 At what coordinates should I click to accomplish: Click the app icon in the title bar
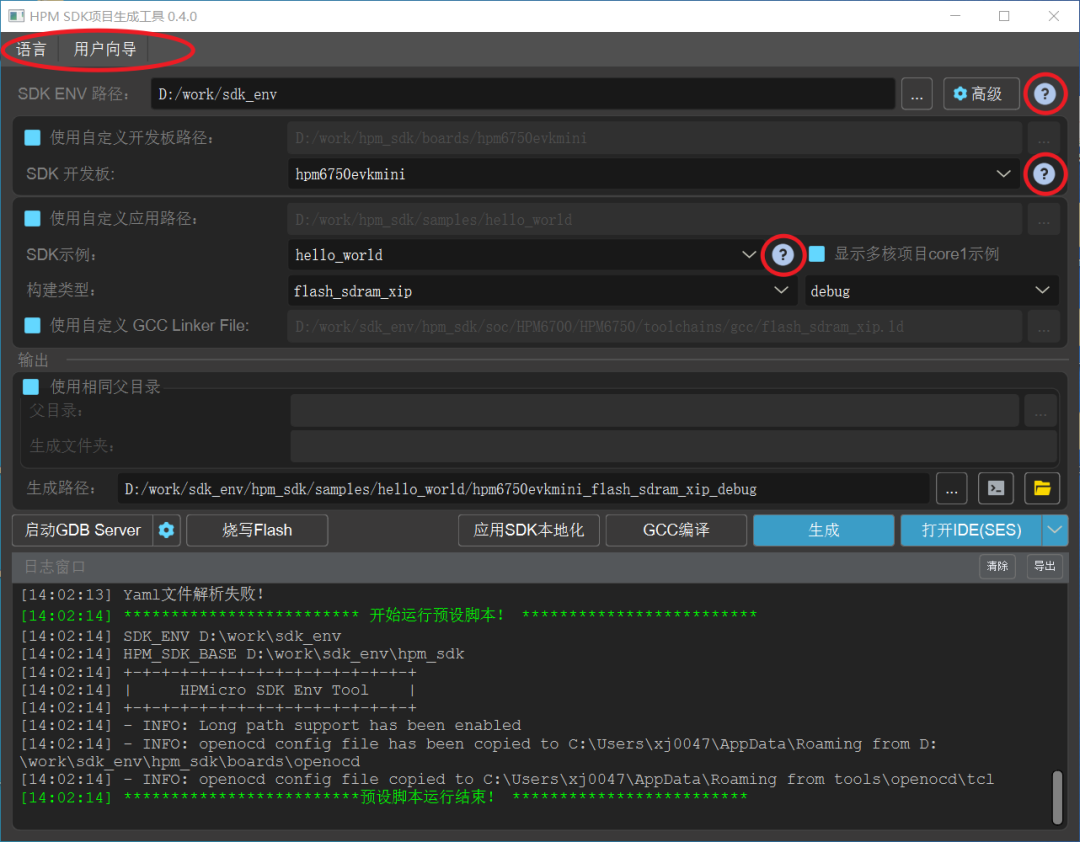pos(17,16)
